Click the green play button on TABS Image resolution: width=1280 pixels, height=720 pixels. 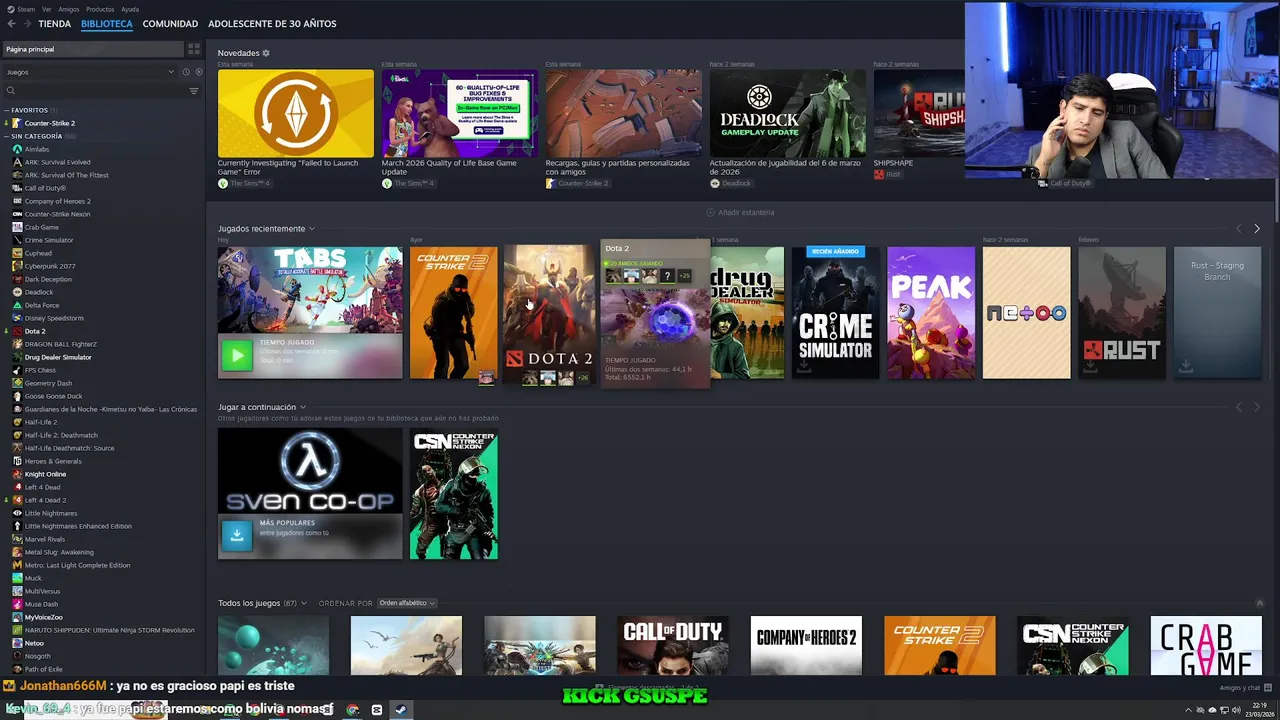coord(237,356)
